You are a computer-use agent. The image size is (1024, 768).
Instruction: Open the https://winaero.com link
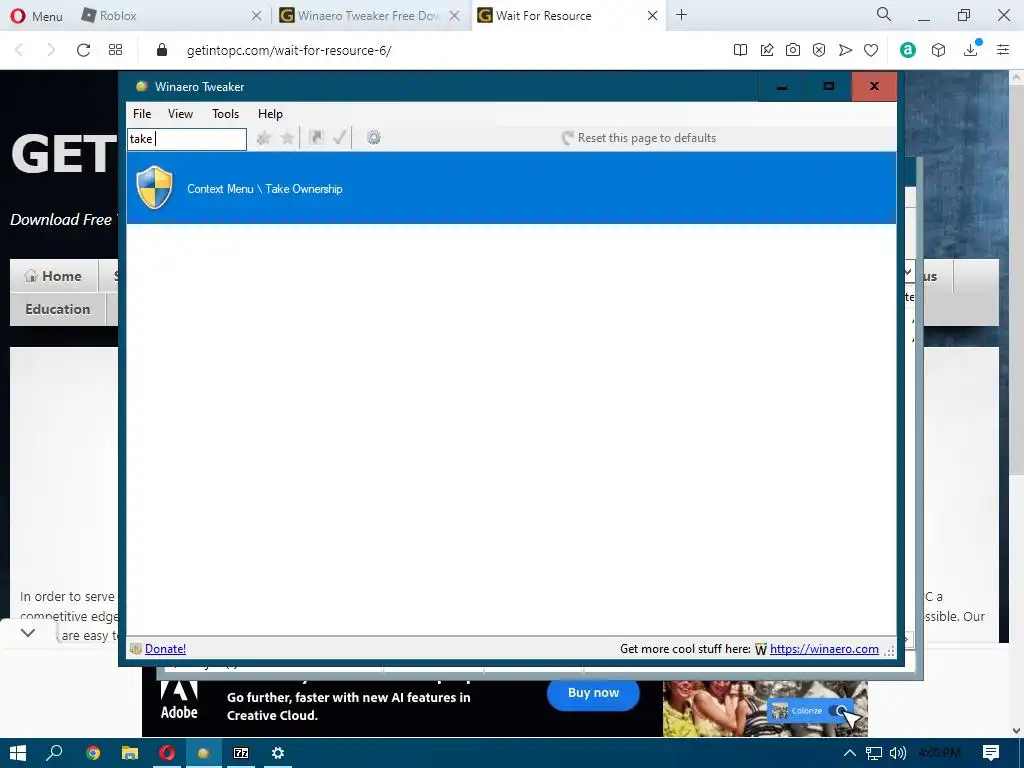click(x=824, y=648)
